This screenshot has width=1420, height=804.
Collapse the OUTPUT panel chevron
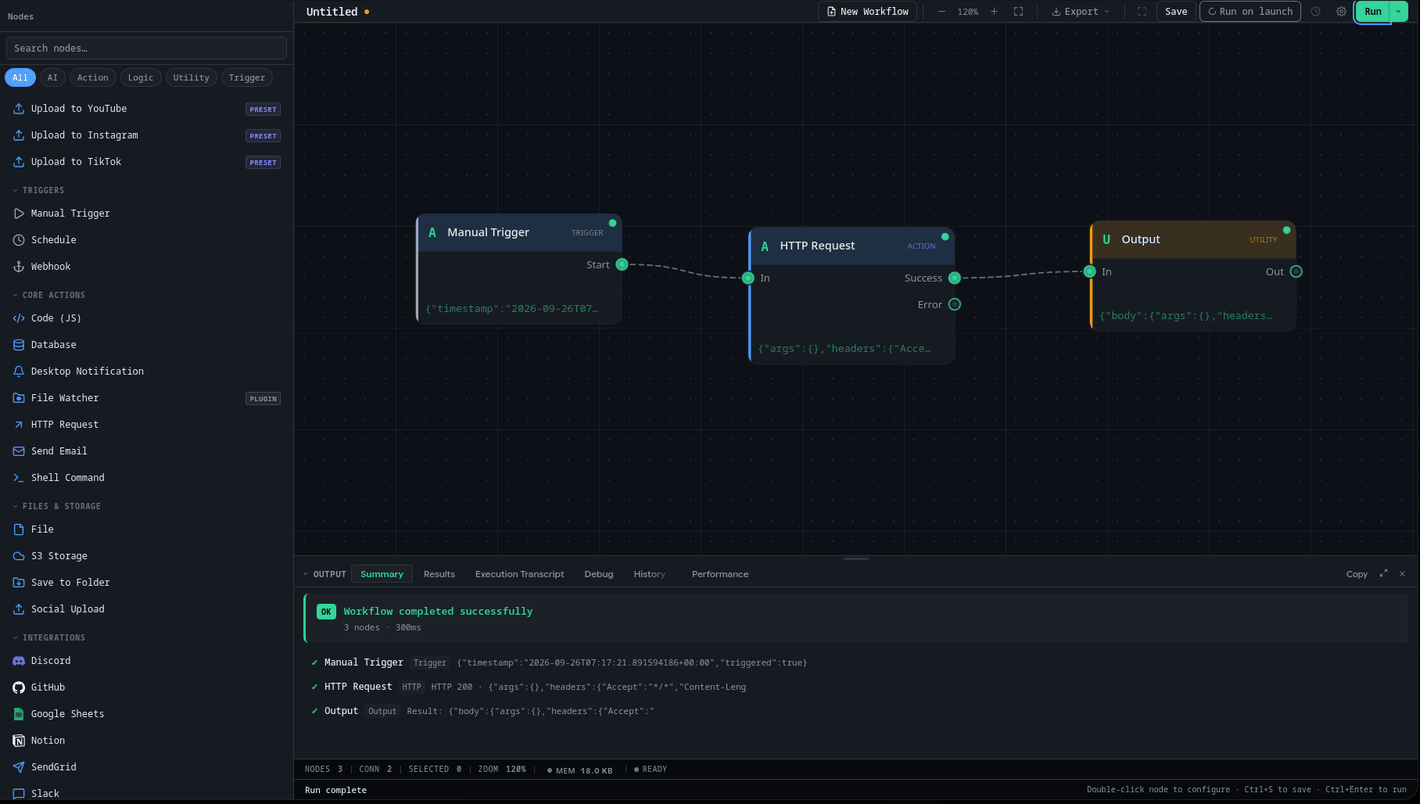(306, 574)
